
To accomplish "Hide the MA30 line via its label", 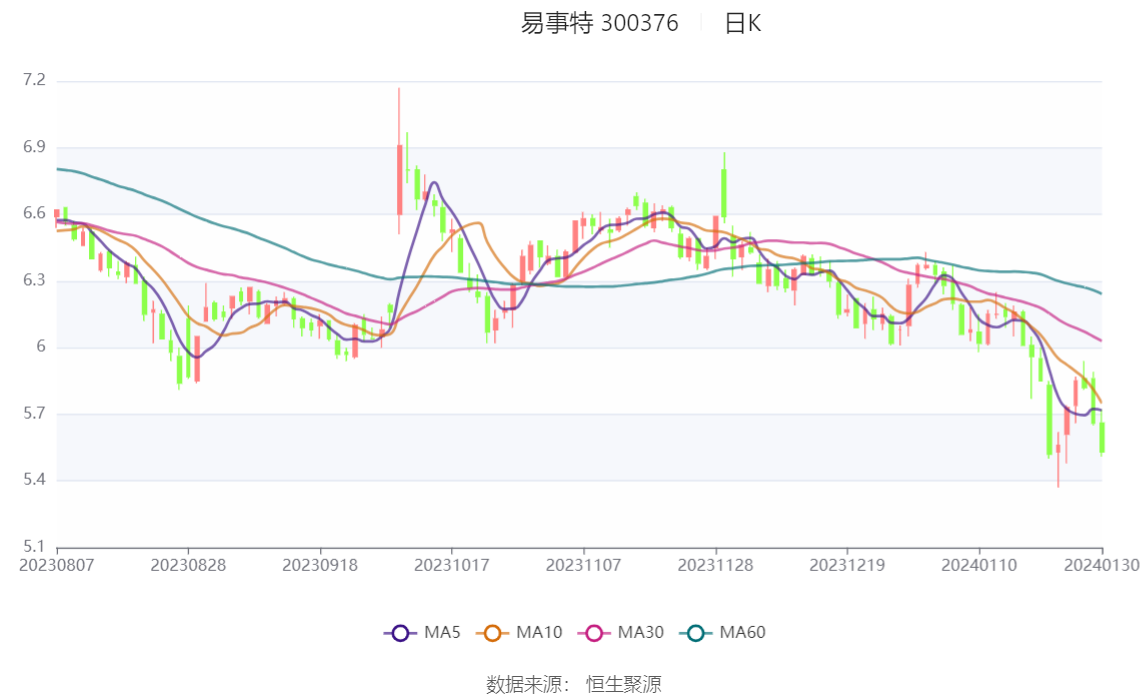I will coord(641,632).
